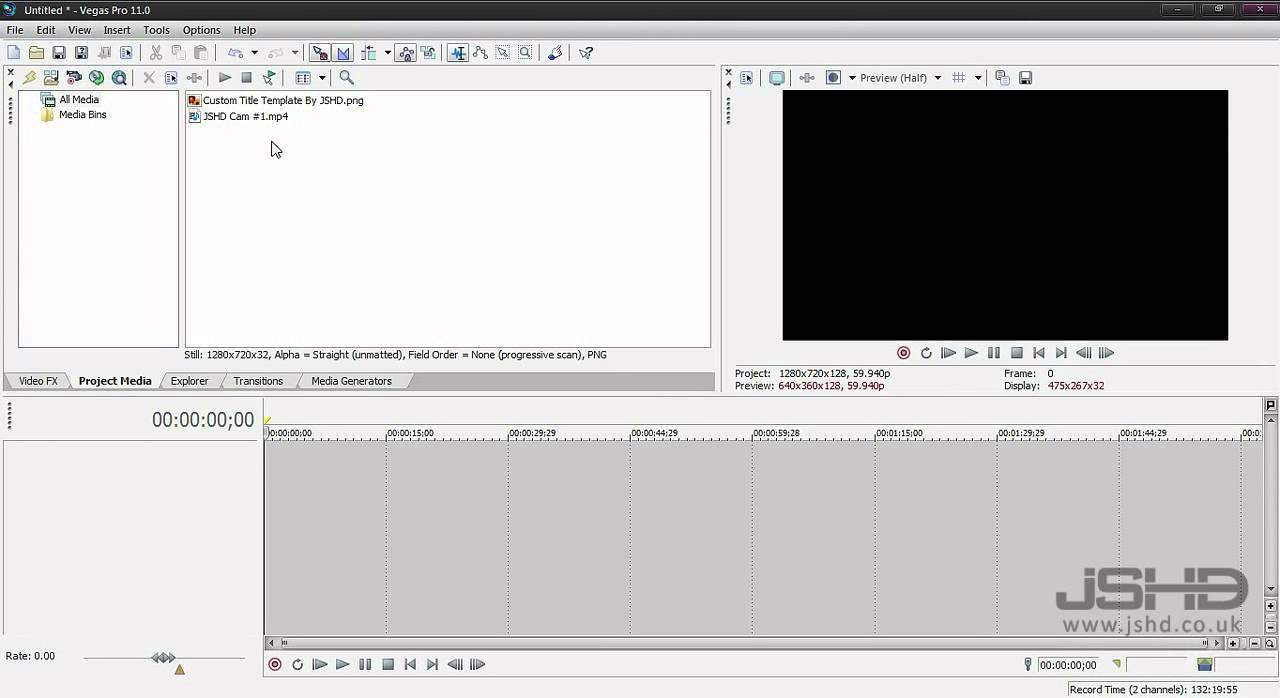Image resolution: width=1280 pixels, height=698 pixels.
Task: Toggle Loop Playback under the video preview
Action: (x=926, y=353)
